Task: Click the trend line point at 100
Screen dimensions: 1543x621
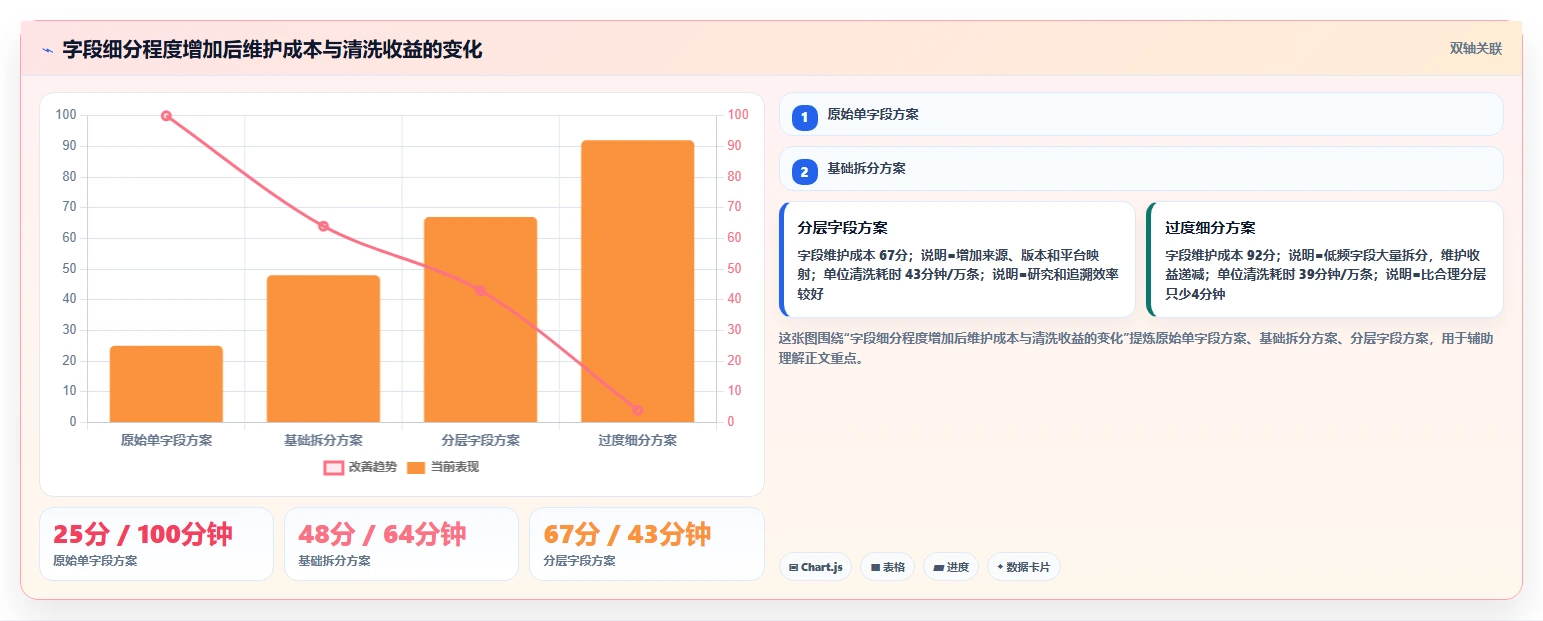Action: (166, 116)
